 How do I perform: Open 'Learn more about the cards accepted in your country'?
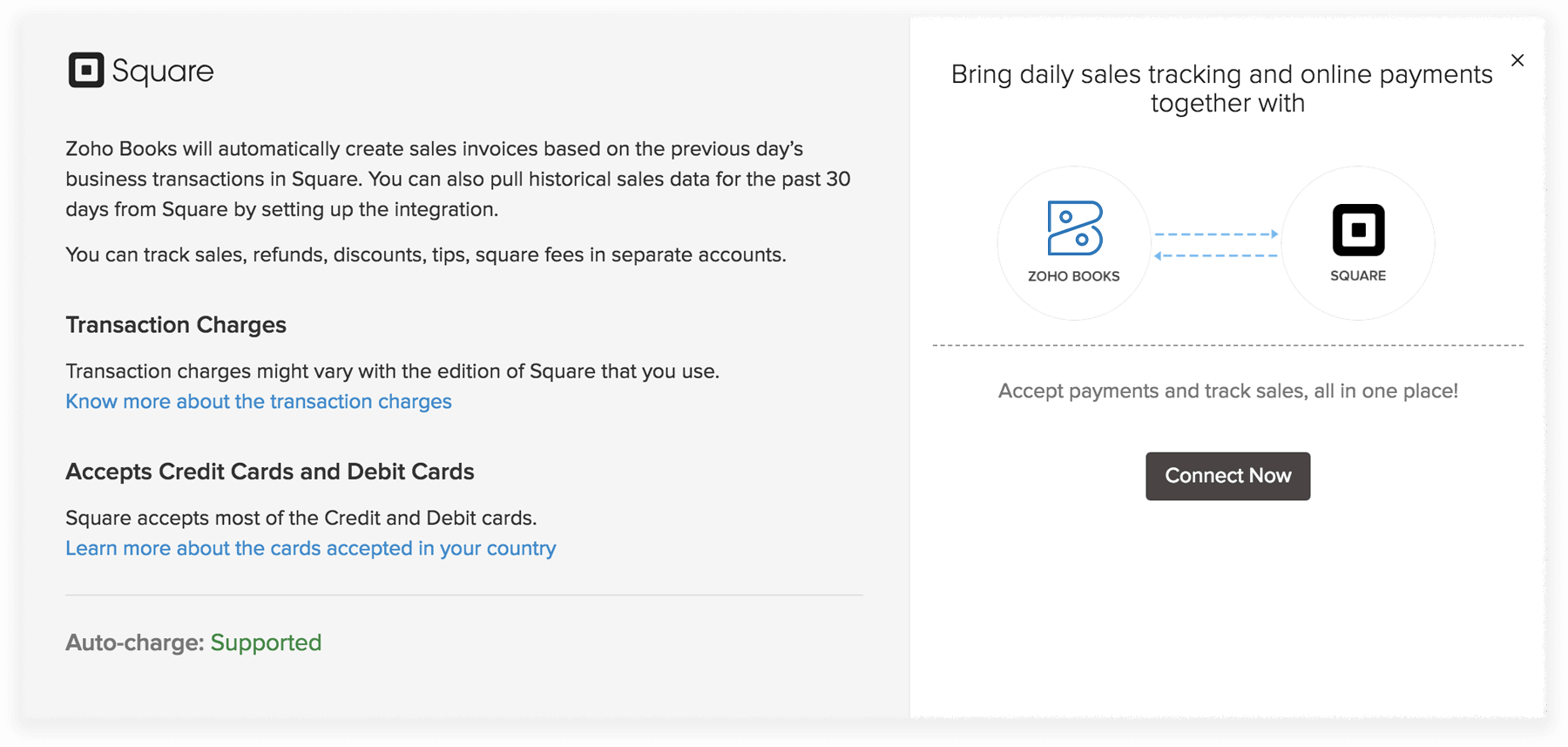pos(310,548)
